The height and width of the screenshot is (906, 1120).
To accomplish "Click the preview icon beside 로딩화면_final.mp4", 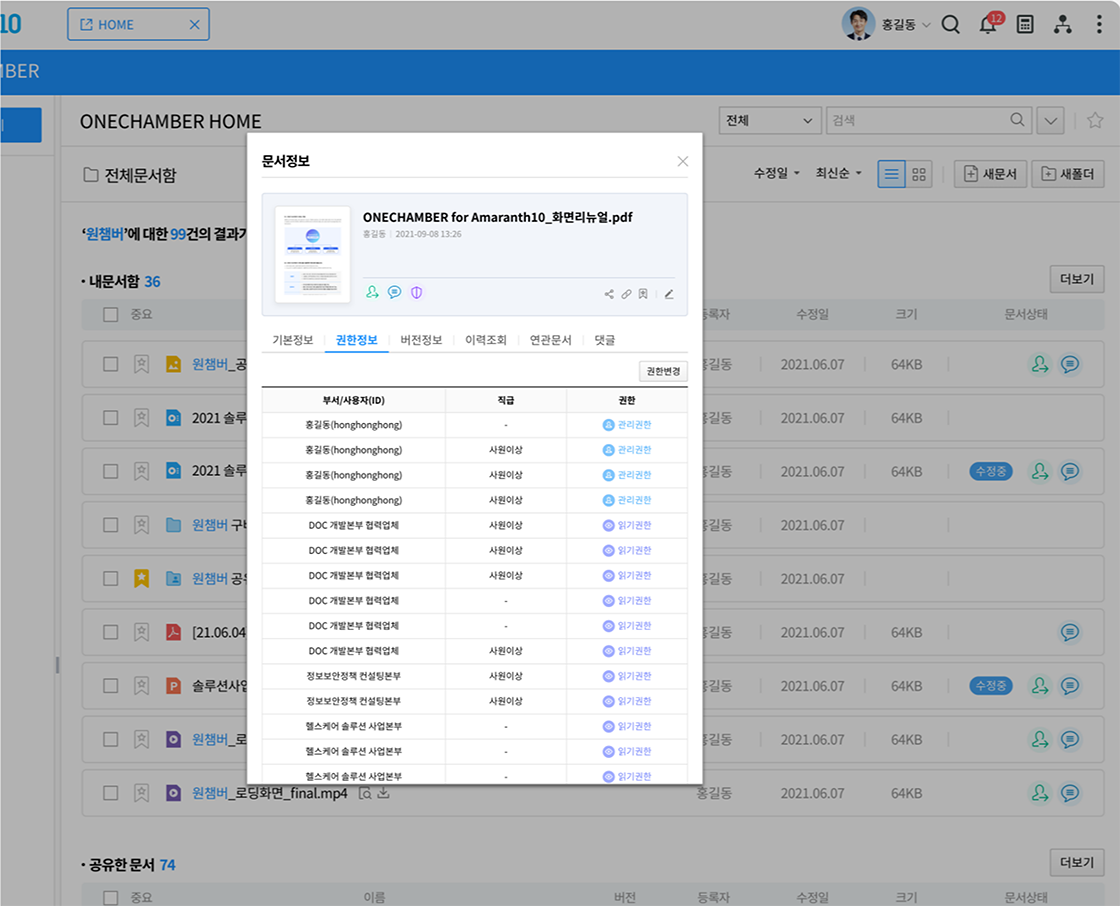I will [365, 792].
